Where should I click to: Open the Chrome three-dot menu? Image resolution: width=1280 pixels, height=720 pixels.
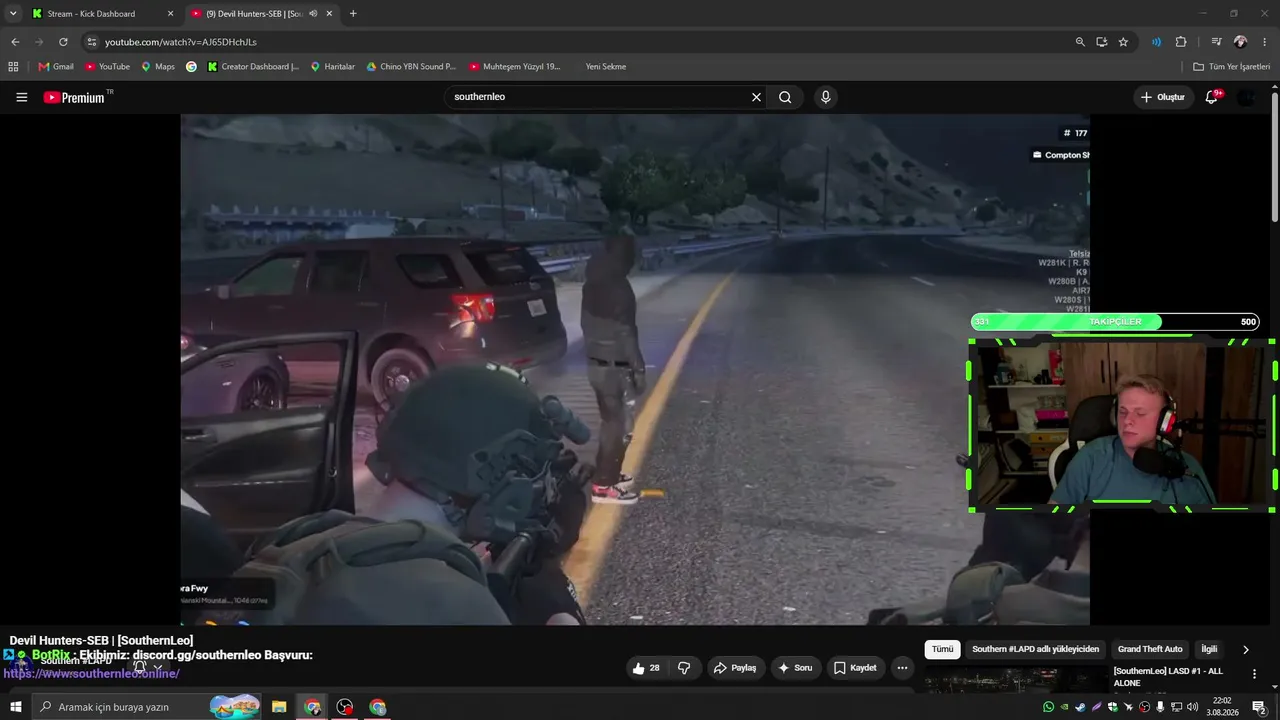coord(1265,42)
